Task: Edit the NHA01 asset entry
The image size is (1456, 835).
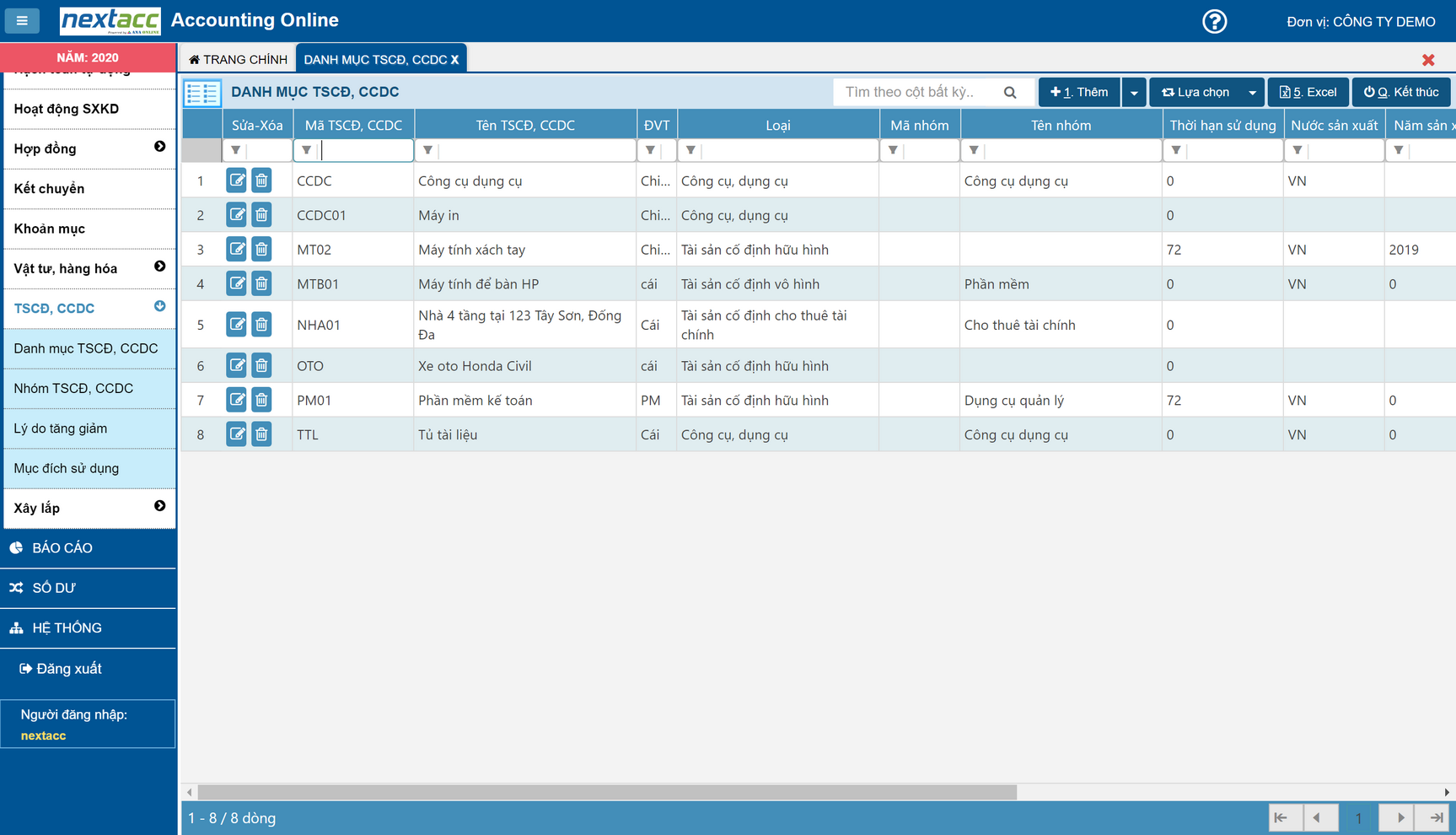Action: tap(236, 325)
